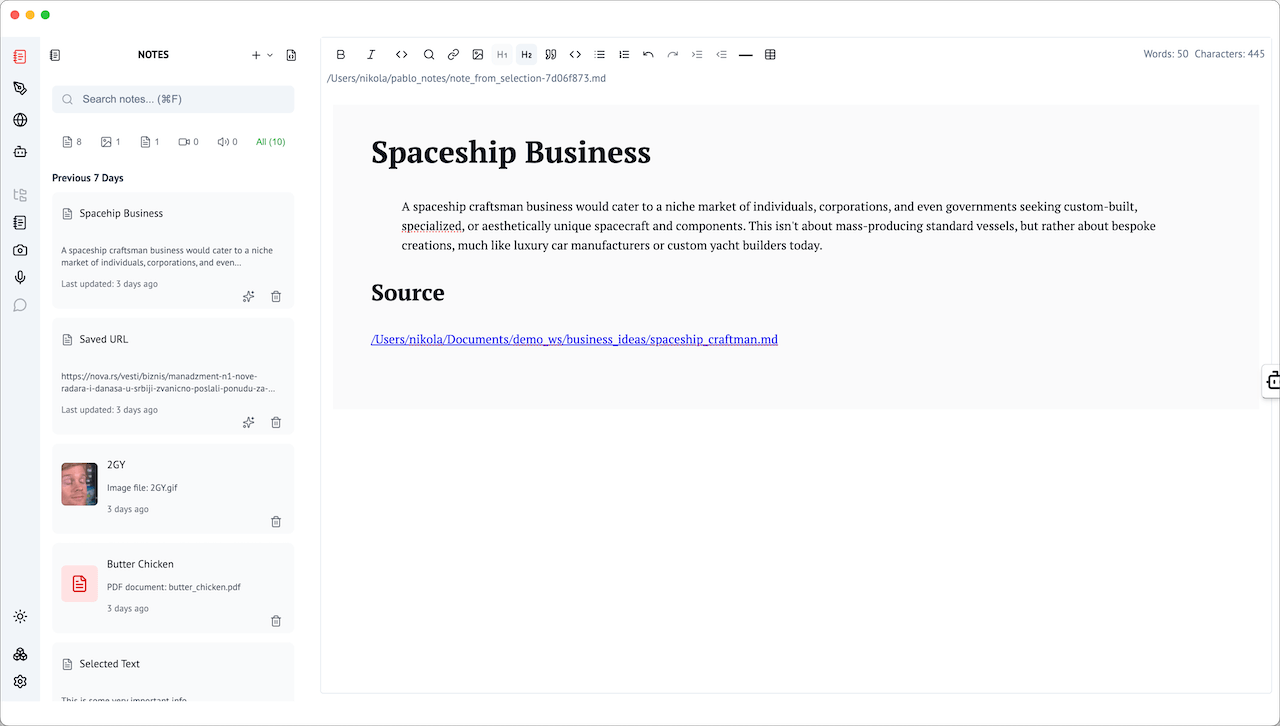The image size is (1280, 726).
Task: Run AI sparkle on Spacehip Business note
Action: (249, 296)
